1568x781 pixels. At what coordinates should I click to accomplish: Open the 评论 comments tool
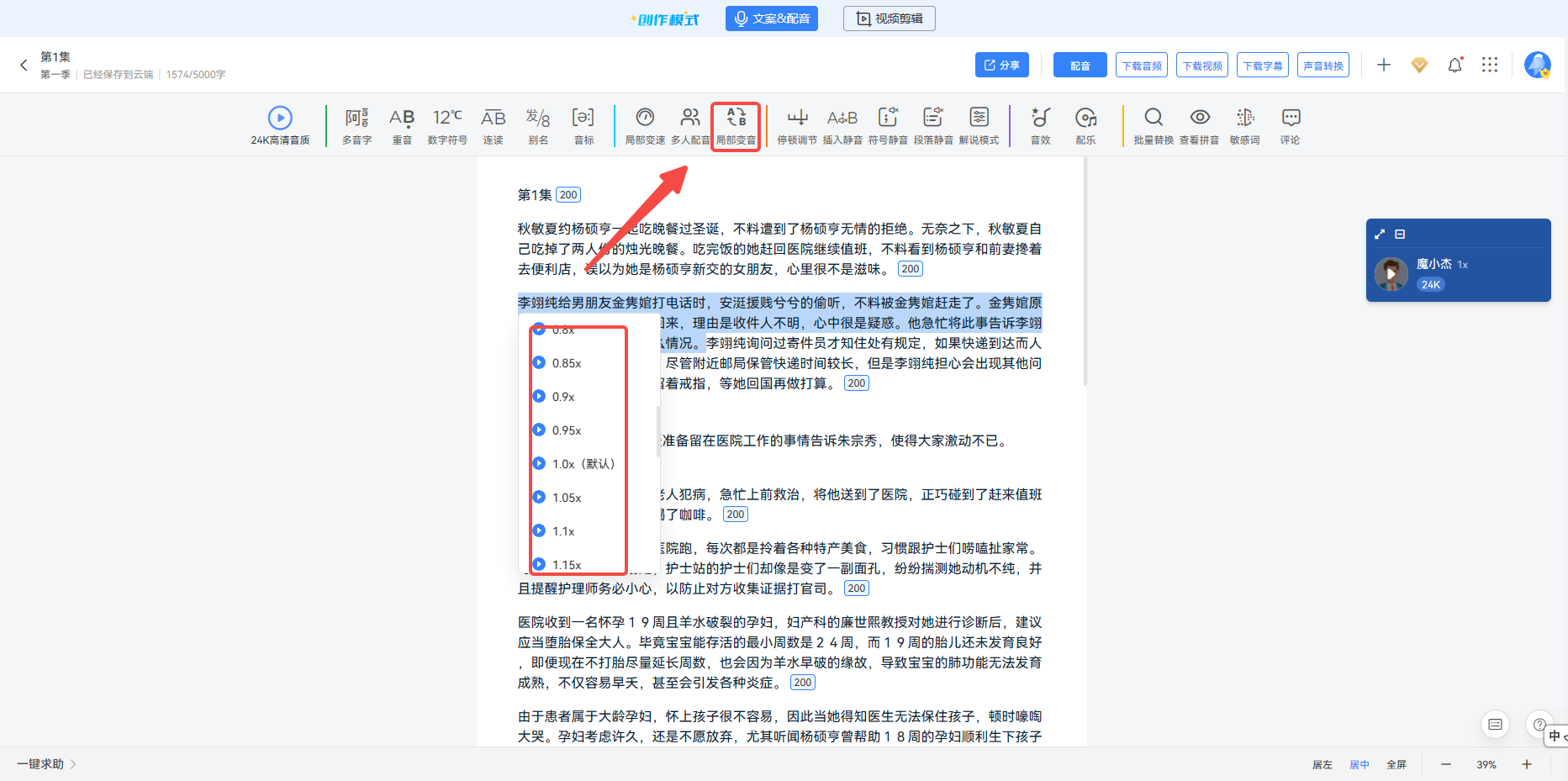coord(1290,124)
